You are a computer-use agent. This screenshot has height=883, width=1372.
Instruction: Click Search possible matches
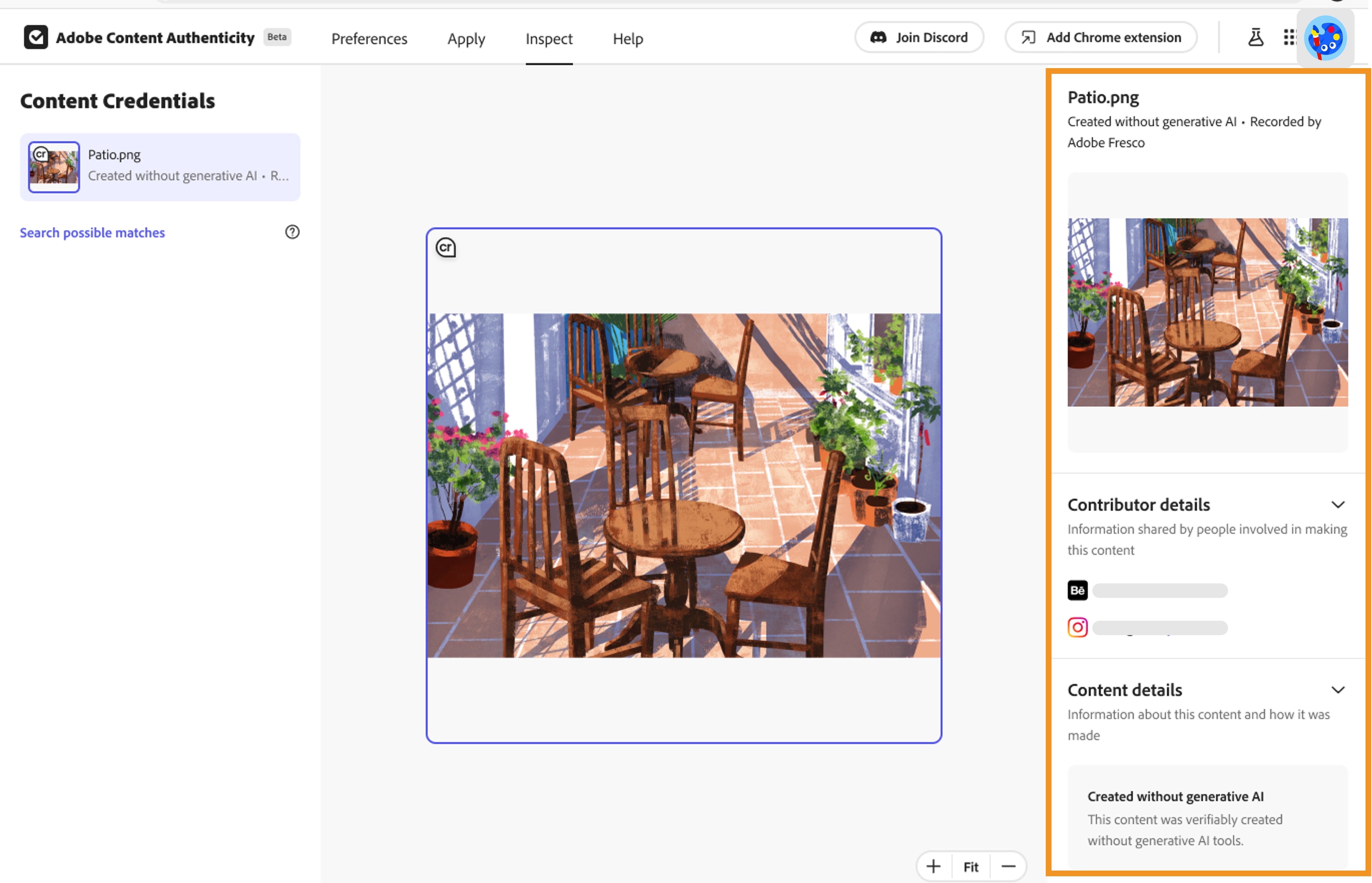(x=92, y=232)
